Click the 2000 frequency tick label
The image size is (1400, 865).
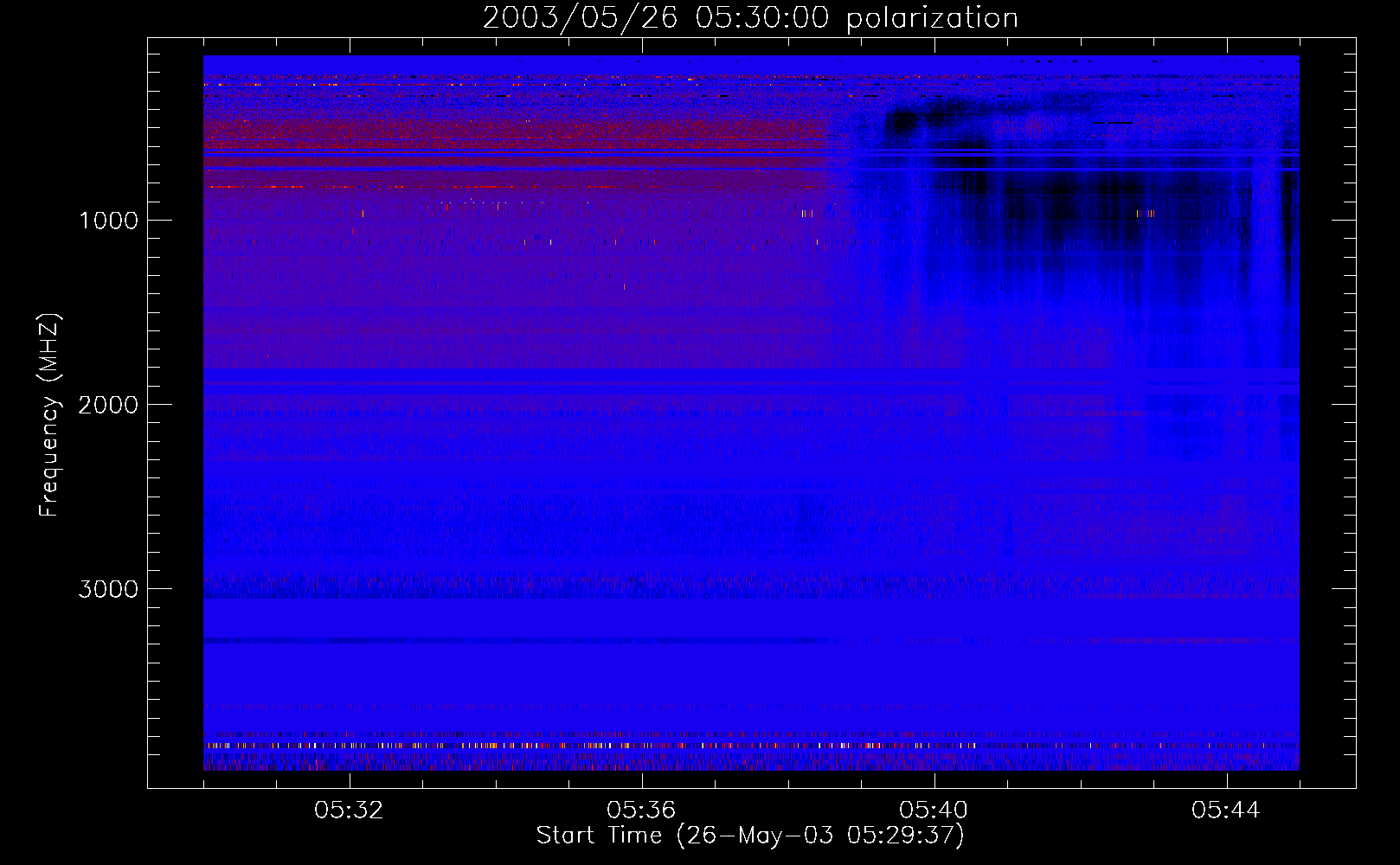pyautogui.click(x=108, y=405)
